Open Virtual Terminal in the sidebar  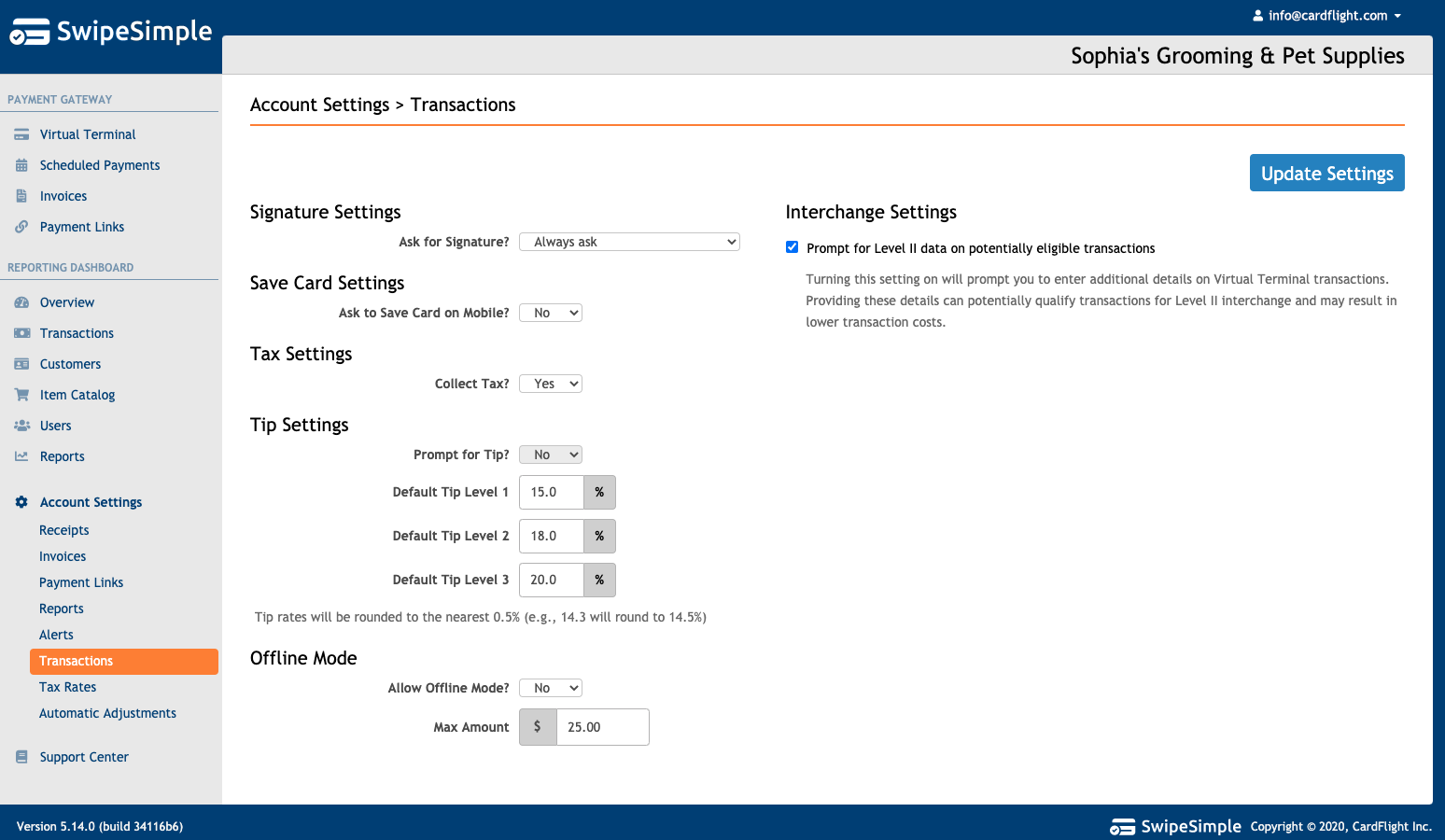(x=88, y=134)
